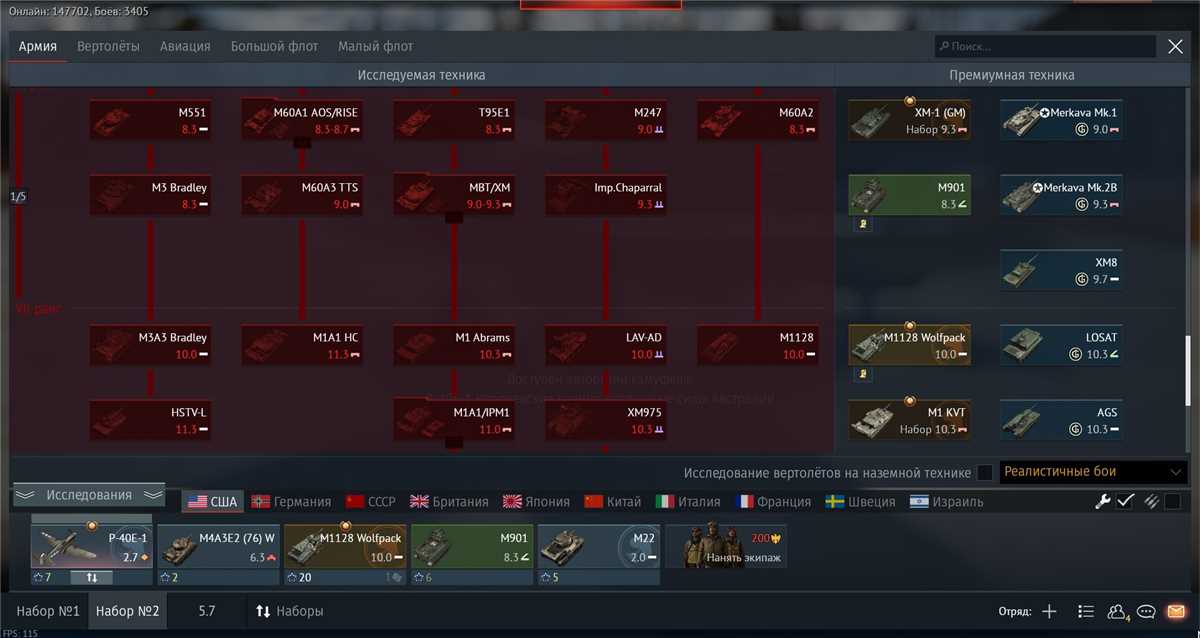Select the T95E1 vehicle card

[453, 120]
